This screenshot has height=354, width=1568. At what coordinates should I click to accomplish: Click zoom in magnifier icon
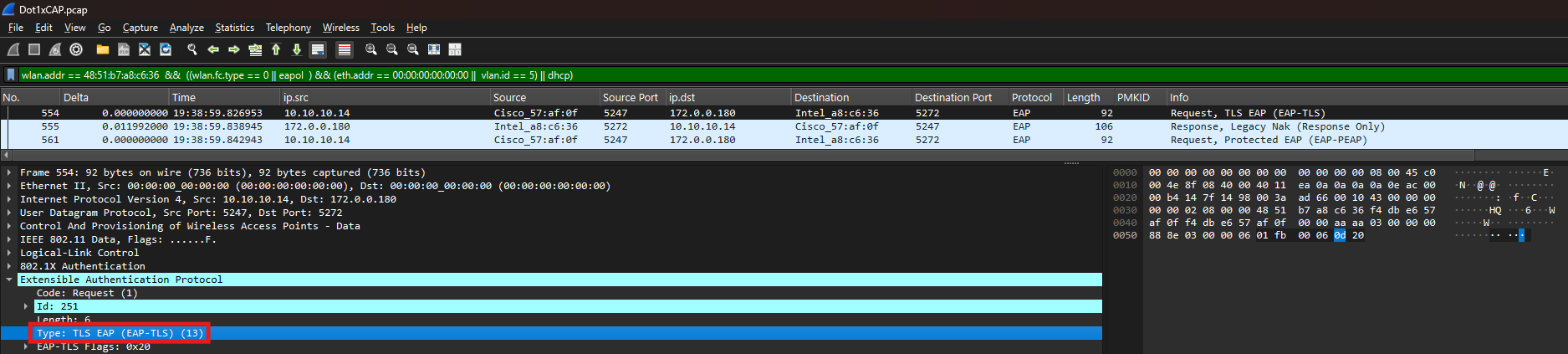(x=371, y=50)
